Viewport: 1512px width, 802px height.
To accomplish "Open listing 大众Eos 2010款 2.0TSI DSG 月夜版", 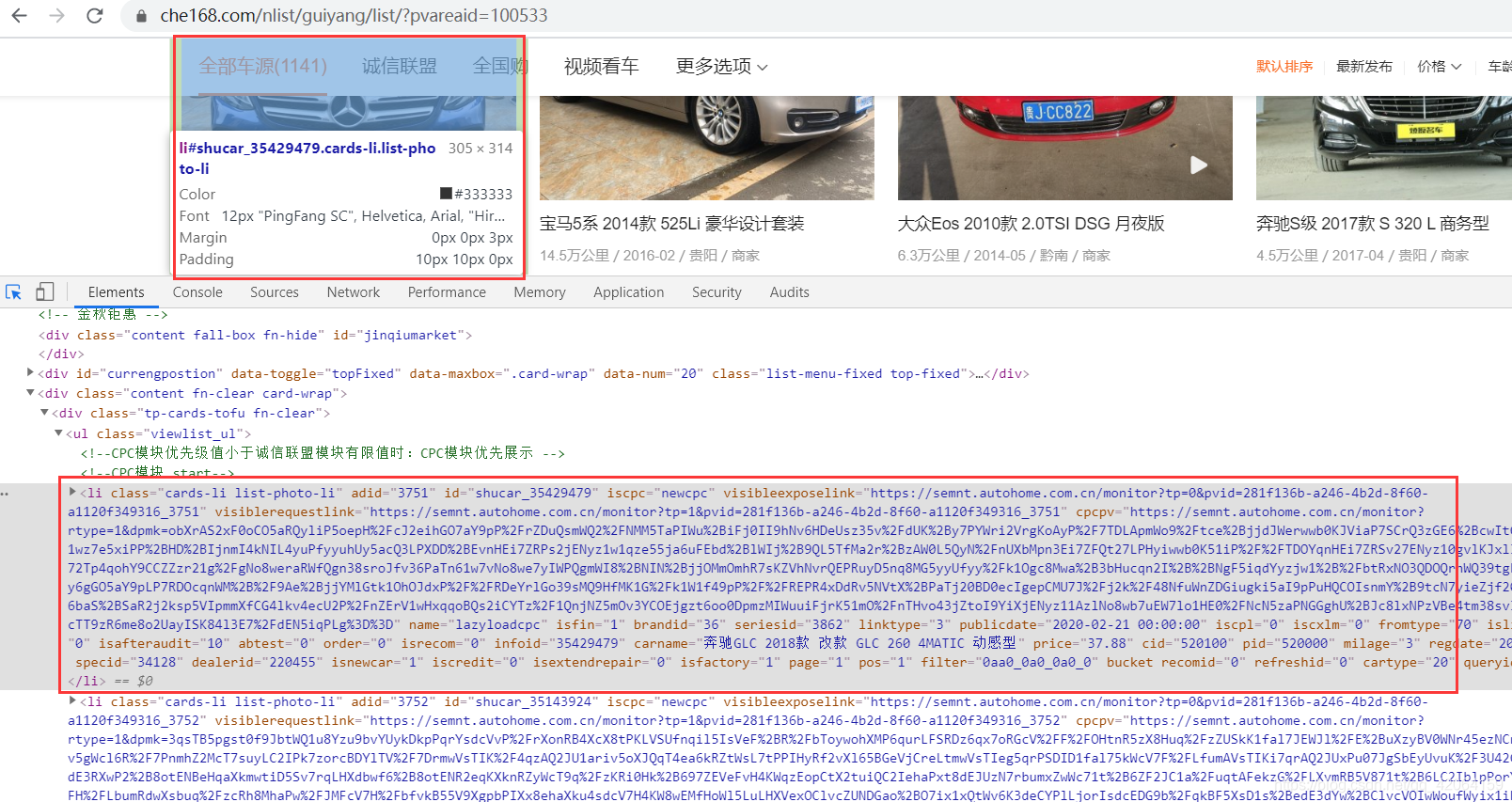I will click(x=1031, y=224).
